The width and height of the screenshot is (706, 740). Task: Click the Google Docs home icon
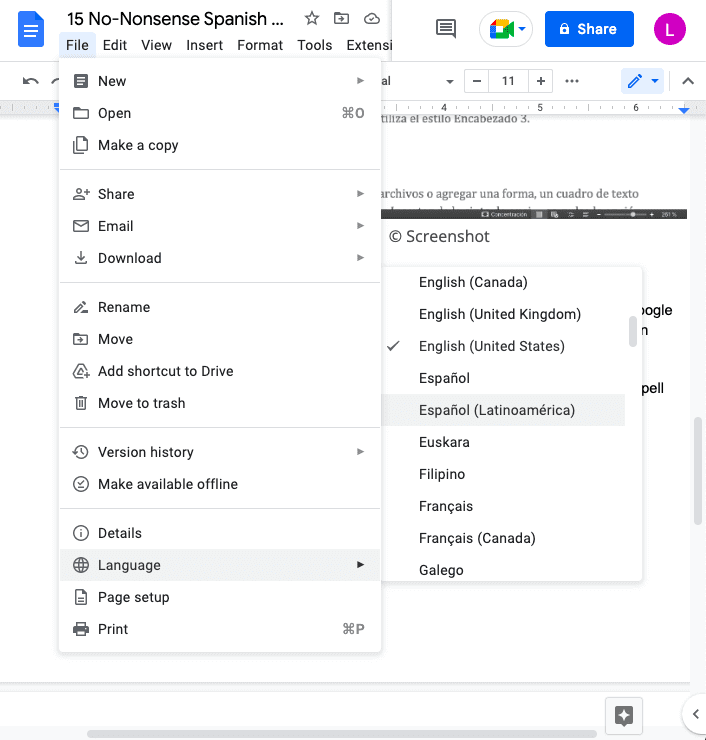[31, 30]
